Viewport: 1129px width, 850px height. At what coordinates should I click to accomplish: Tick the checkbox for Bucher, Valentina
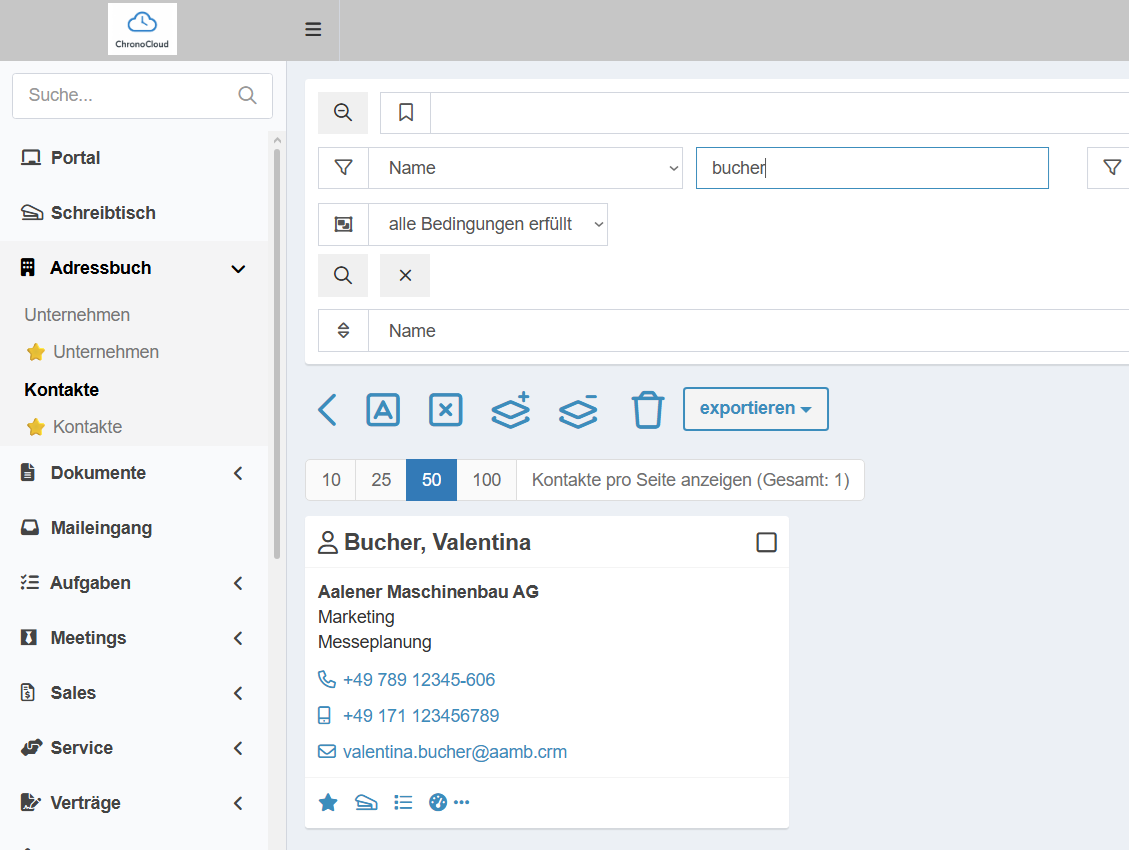766,542
